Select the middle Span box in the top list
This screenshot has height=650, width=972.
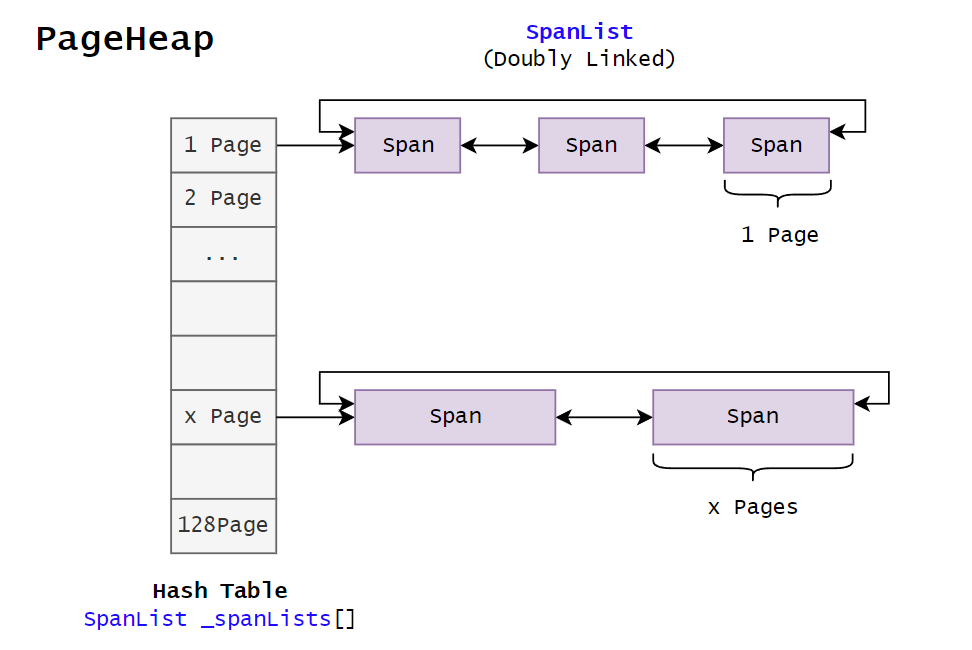[x=591, y=146]
